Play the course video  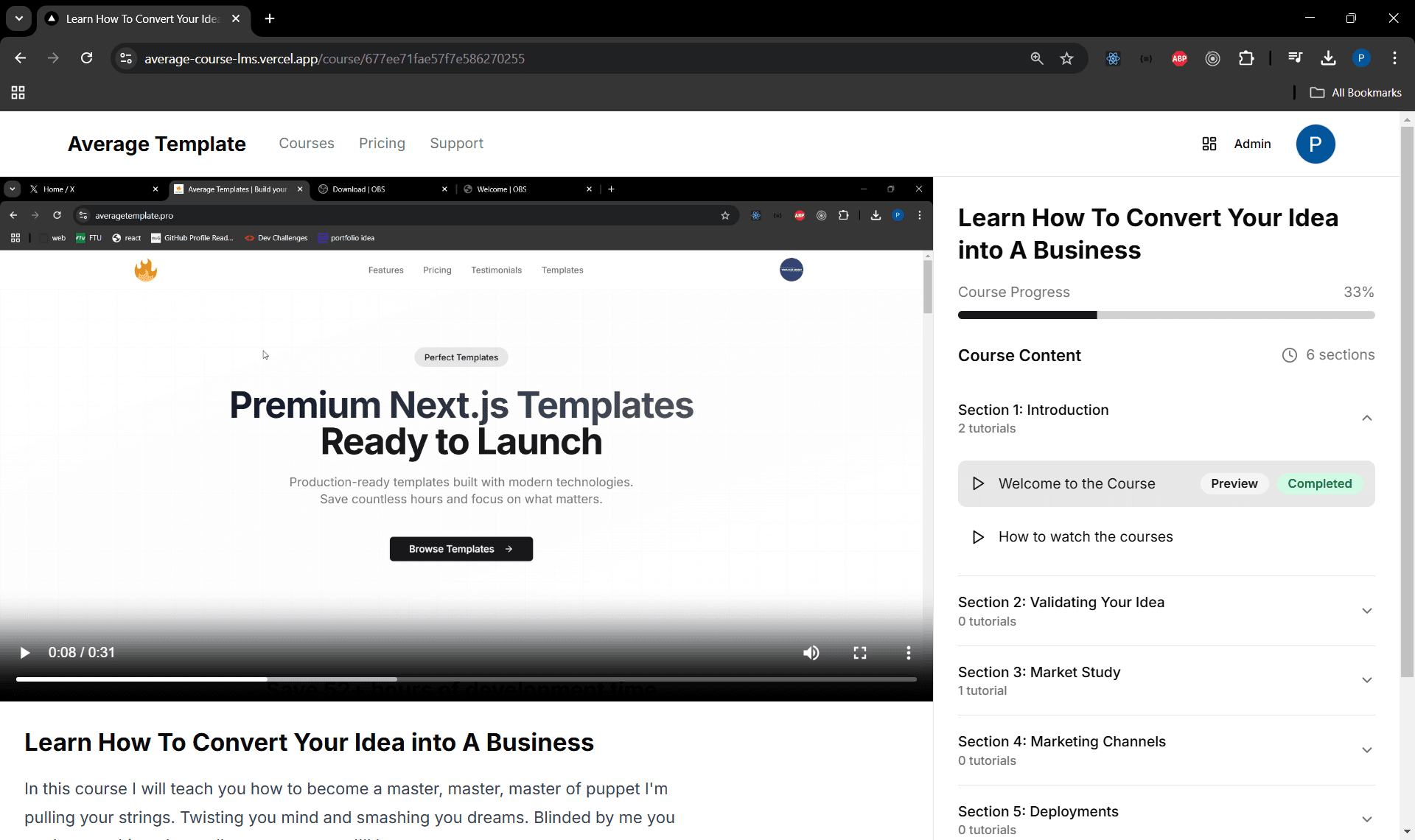[x=24, y=652]
